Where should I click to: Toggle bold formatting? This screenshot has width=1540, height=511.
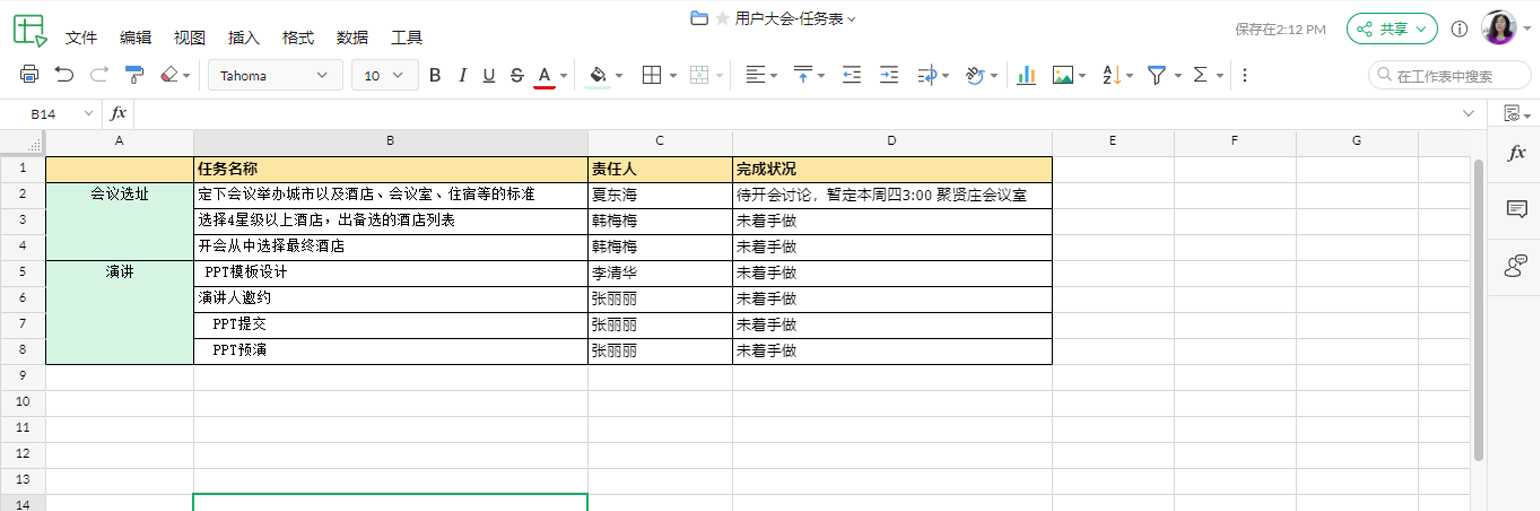[x=435, y=75]
